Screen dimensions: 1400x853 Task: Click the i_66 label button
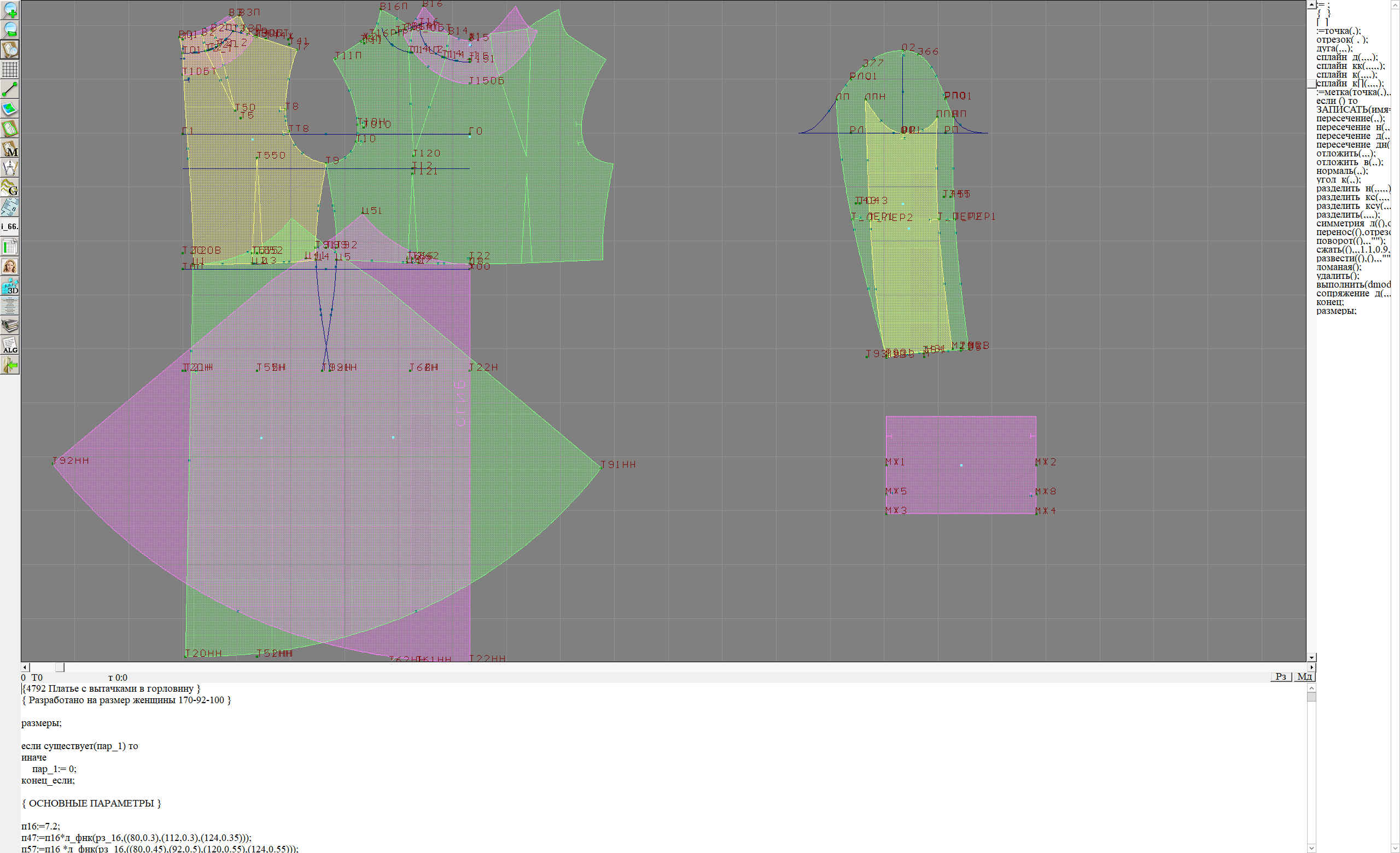[x=10, y=226]
